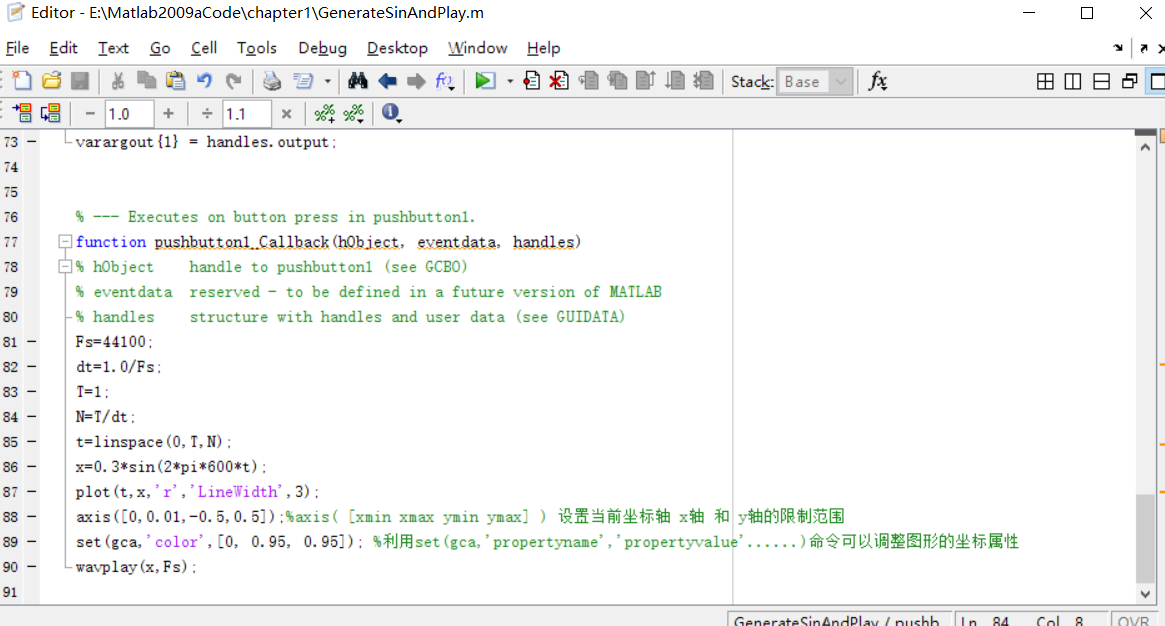Click the minus button to decrease value
1165x626 pixels.
coord(88,113)
